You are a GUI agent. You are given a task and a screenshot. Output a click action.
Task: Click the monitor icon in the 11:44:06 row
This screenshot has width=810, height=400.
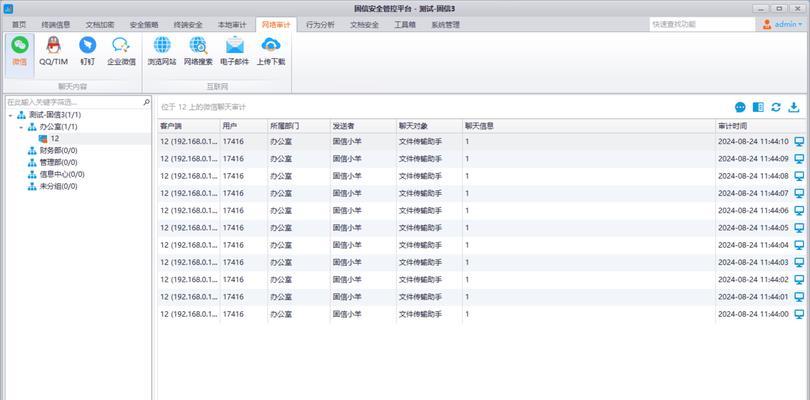point(799,210)
